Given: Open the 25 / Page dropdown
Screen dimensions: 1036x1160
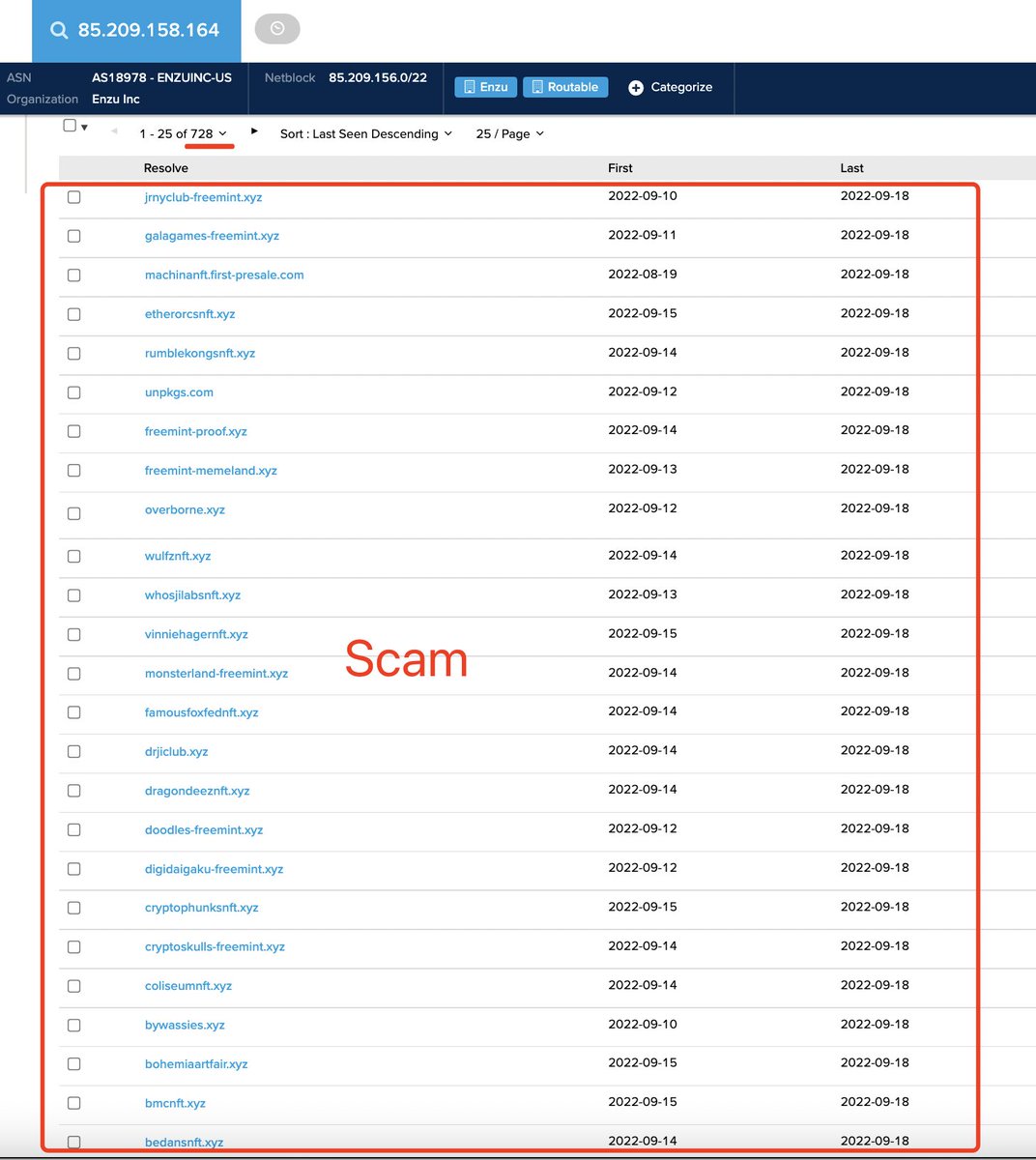Looking at the screenshot, I should point(510,133).
